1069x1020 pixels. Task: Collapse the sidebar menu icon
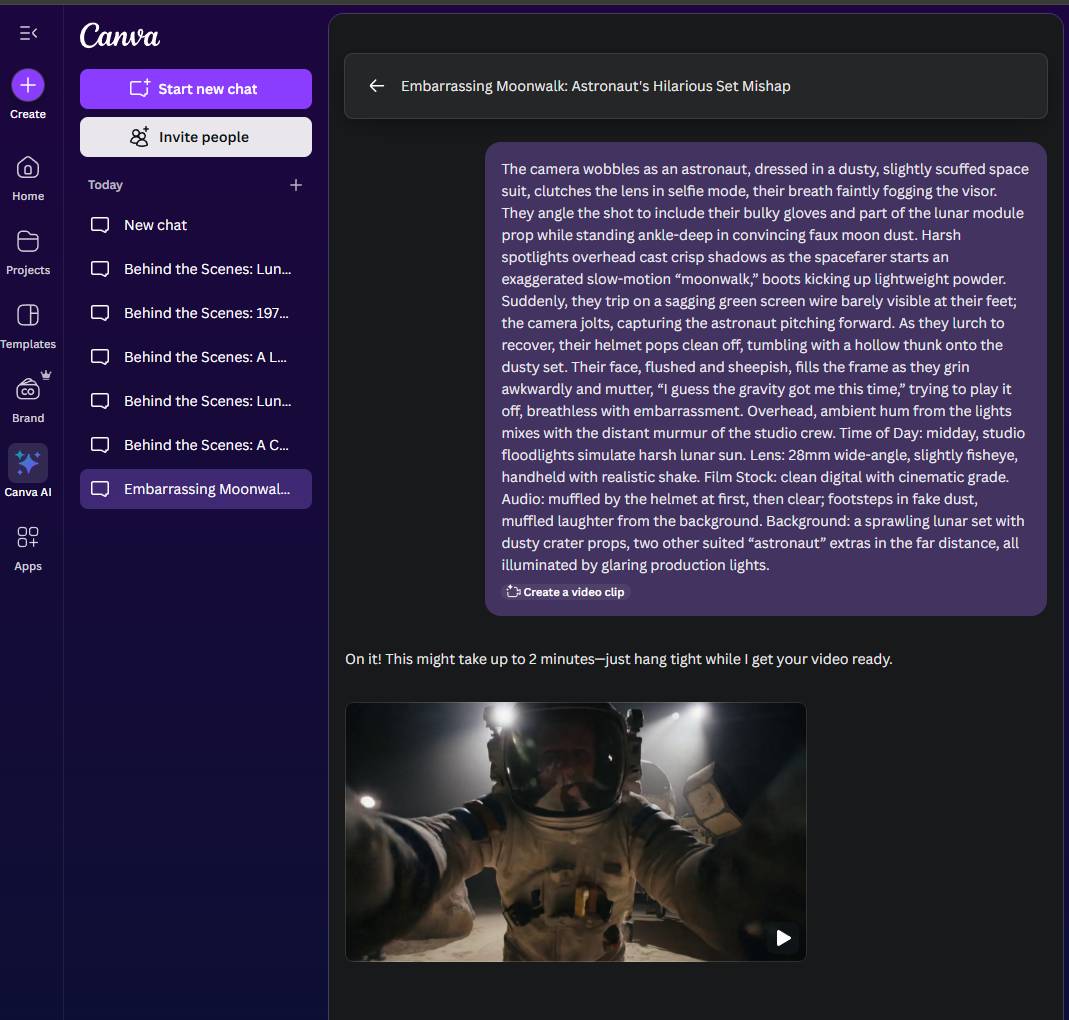28,33
